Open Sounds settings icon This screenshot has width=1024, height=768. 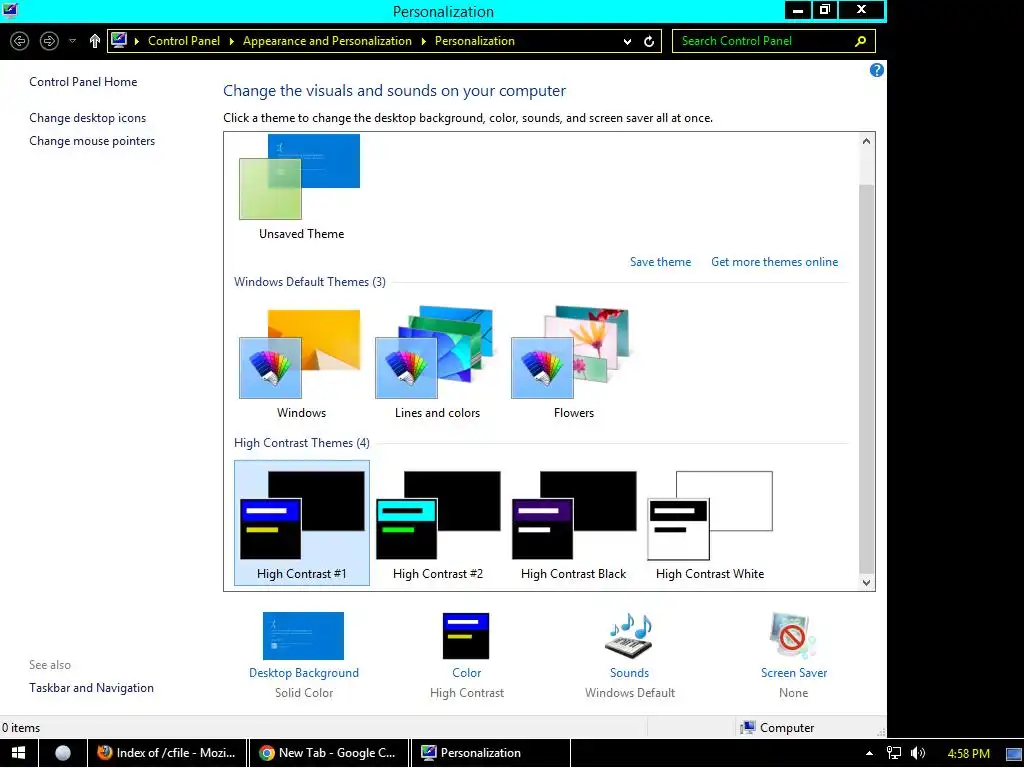point(629,635)
